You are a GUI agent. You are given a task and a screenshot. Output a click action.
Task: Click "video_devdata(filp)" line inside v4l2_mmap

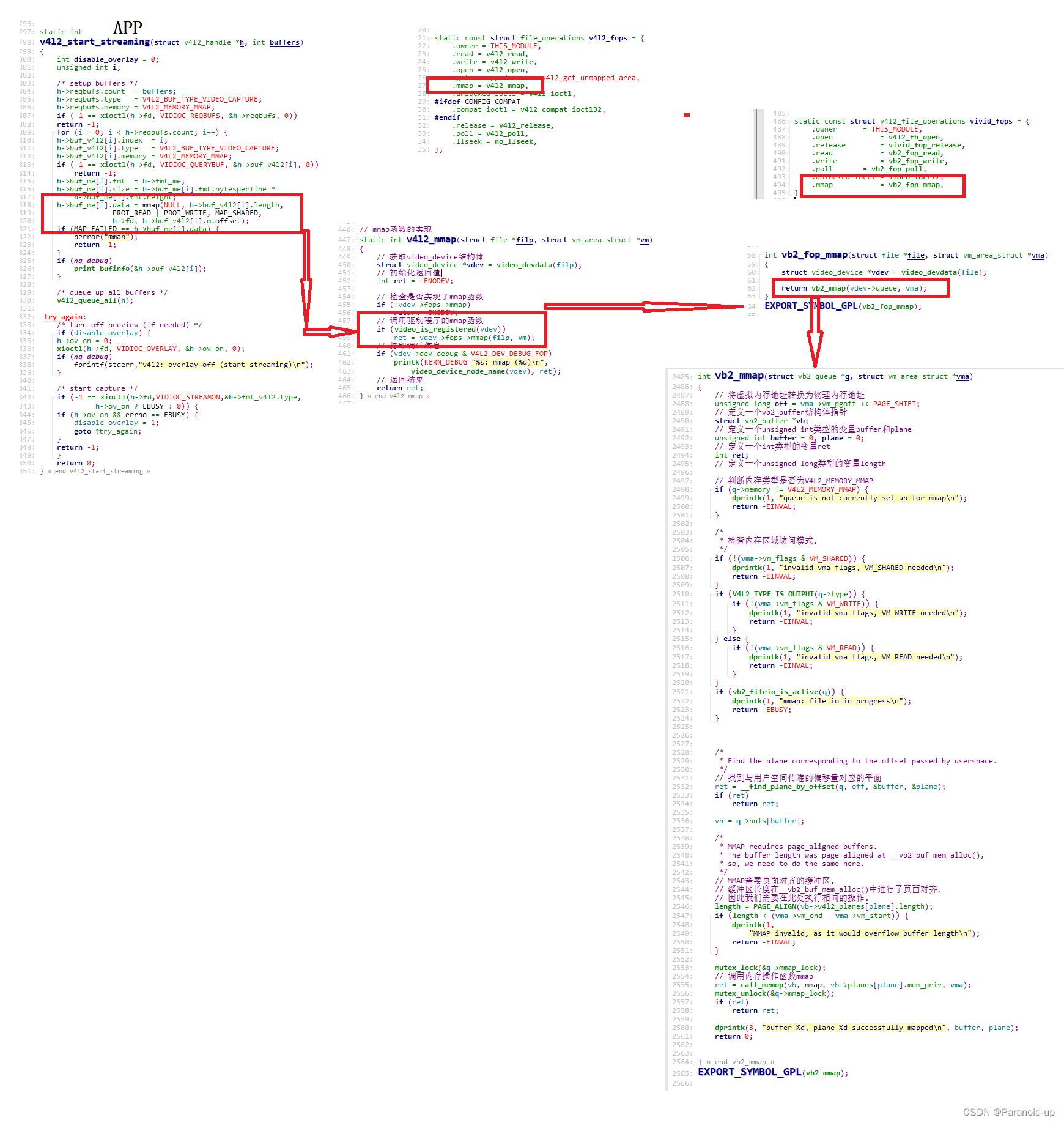tap(479, 265)
